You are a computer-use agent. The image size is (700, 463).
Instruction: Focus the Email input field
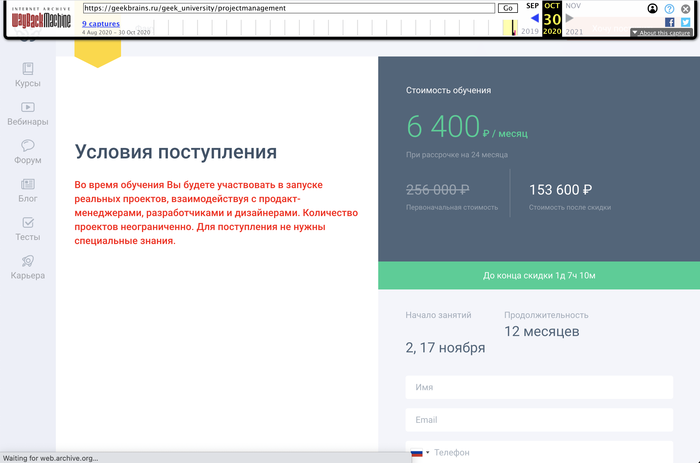(x=538, y=420)
